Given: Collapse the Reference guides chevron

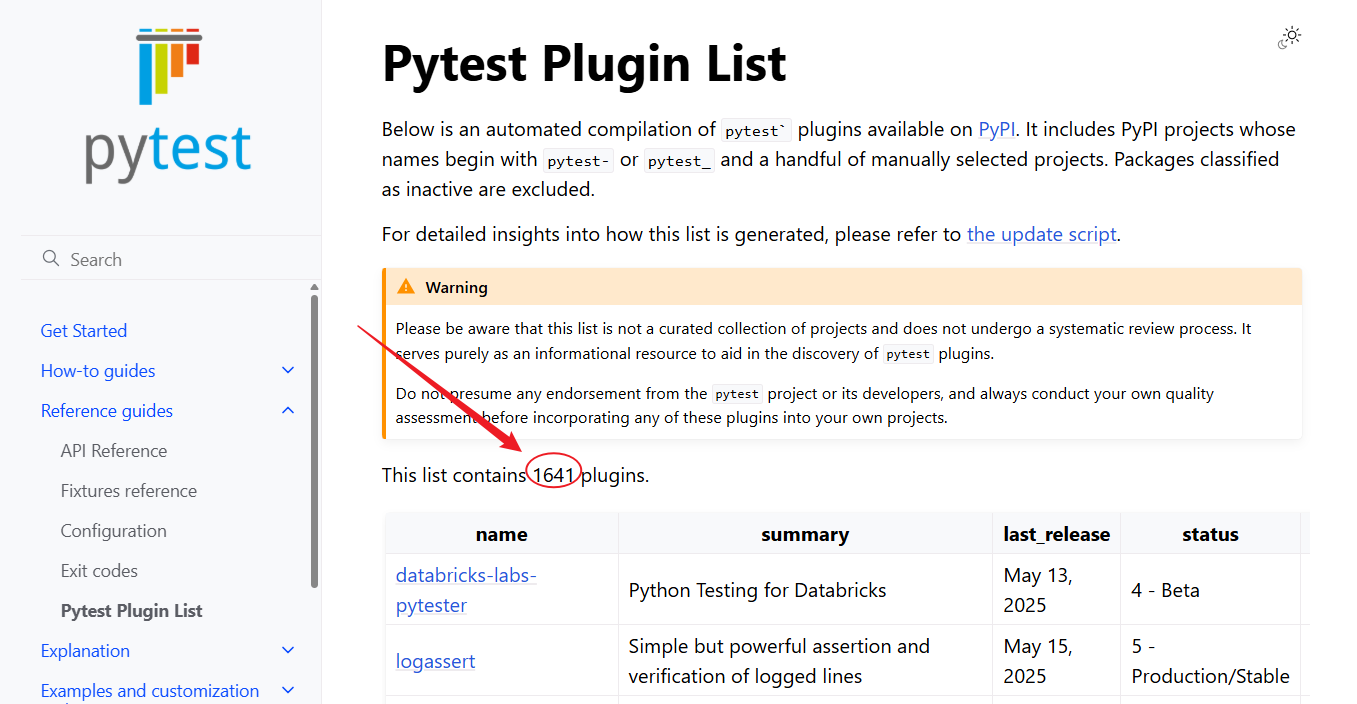Looking at the screenshot, I should [x=288, y=411].
